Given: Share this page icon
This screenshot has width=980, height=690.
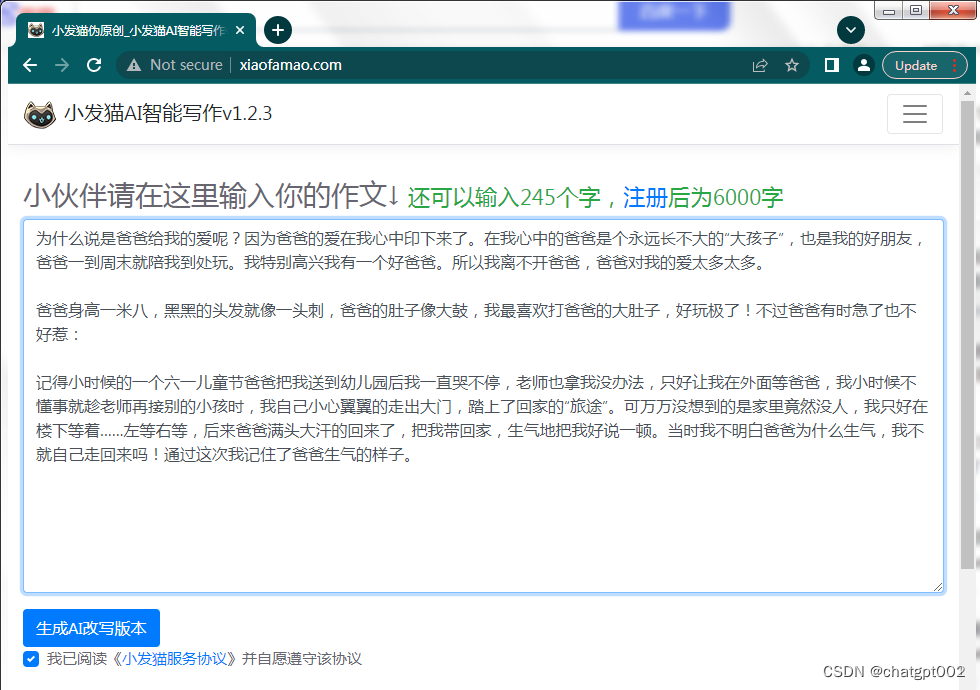Looking at the screenshot, I should [x=760, y=65].
